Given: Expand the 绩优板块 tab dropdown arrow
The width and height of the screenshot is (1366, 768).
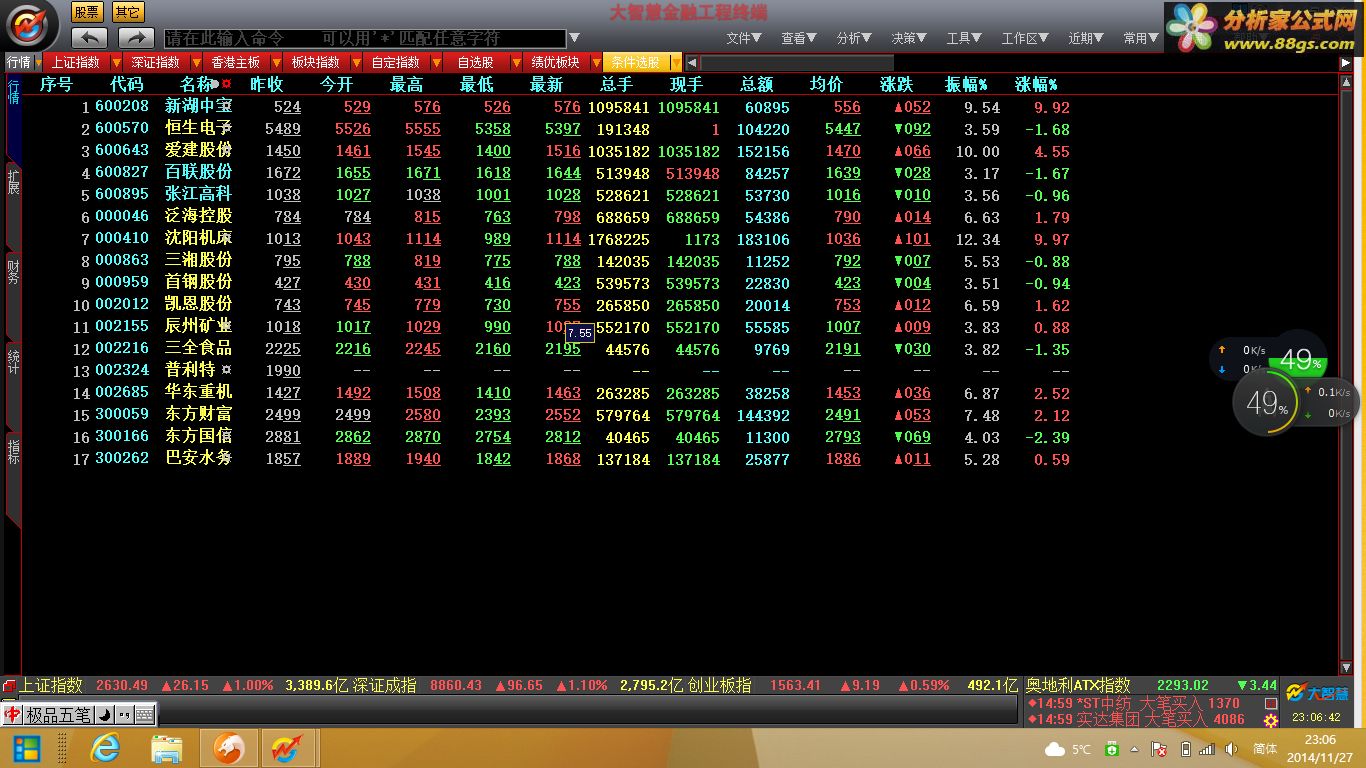Looking at the screenshot, I should 596,62.
